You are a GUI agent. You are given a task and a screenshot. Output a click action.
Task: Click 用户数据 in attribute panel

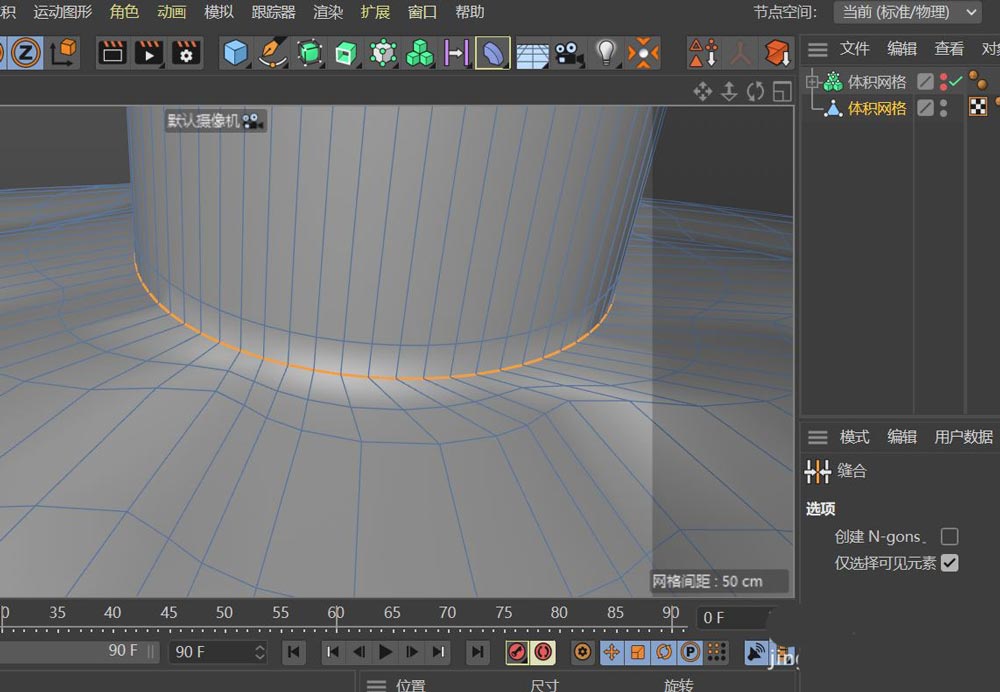click(x=963, y=437)
